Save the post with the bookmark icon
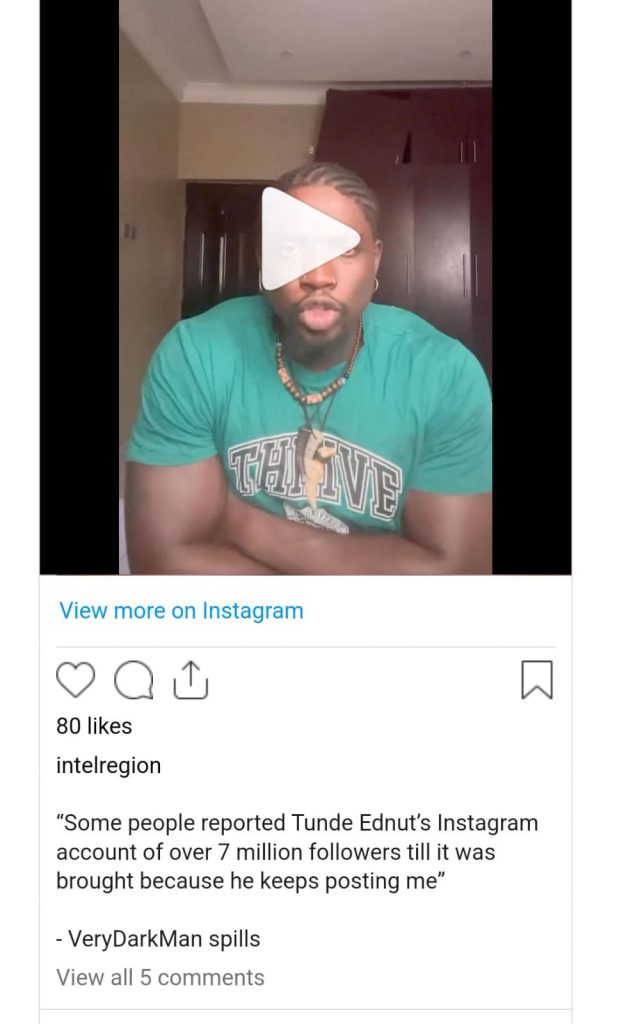The image size is (633, 1024). pos(537,680)
